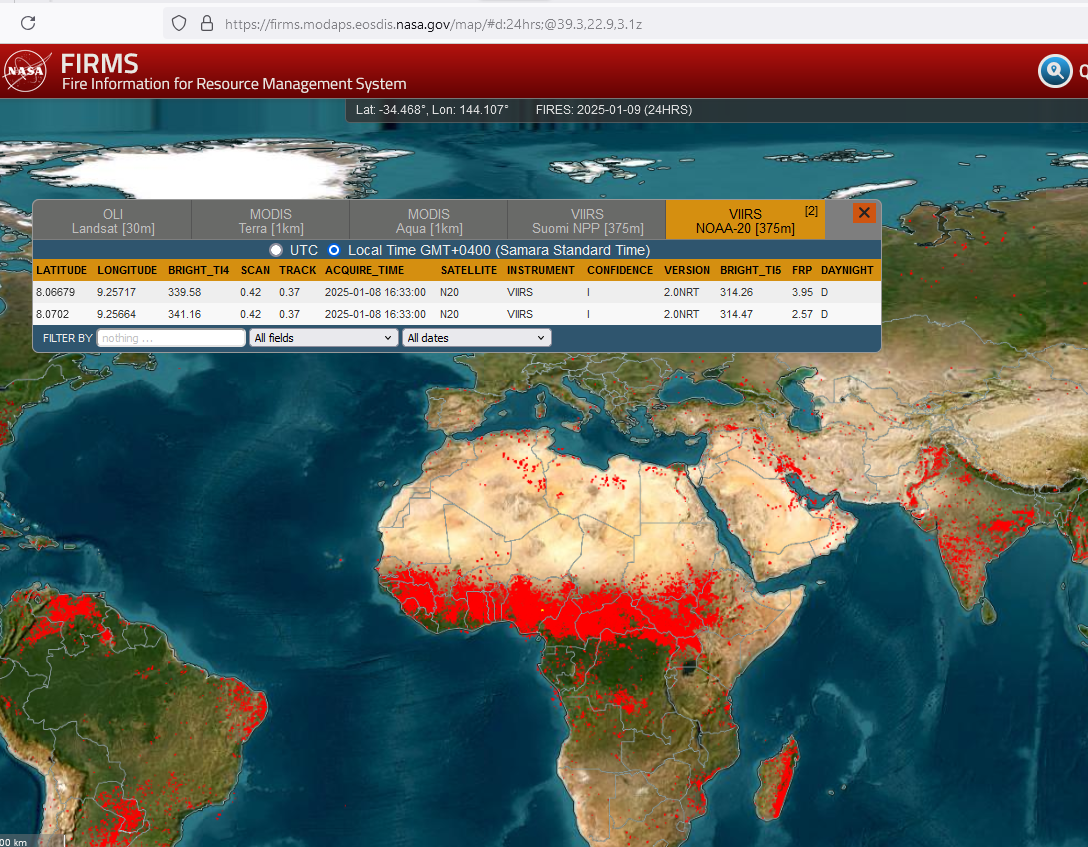Viewport: 1088px width, 847px height.
Task: Select latitude cell 8.0702
Action: (53, 314)
